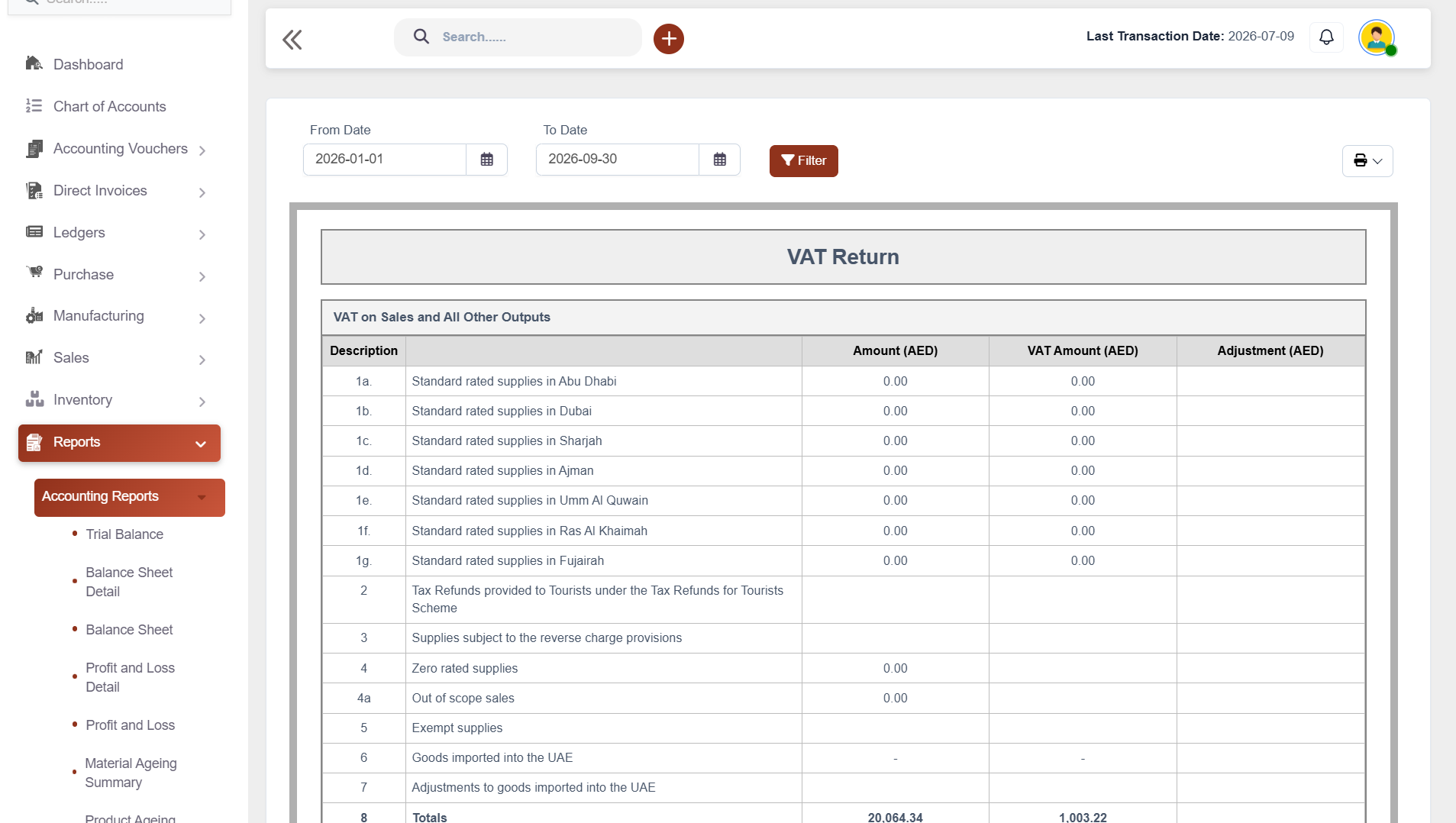Open user profile avatar
Image resolution: width=1456 pixels, height=823 pixels.
[1377, 37]
